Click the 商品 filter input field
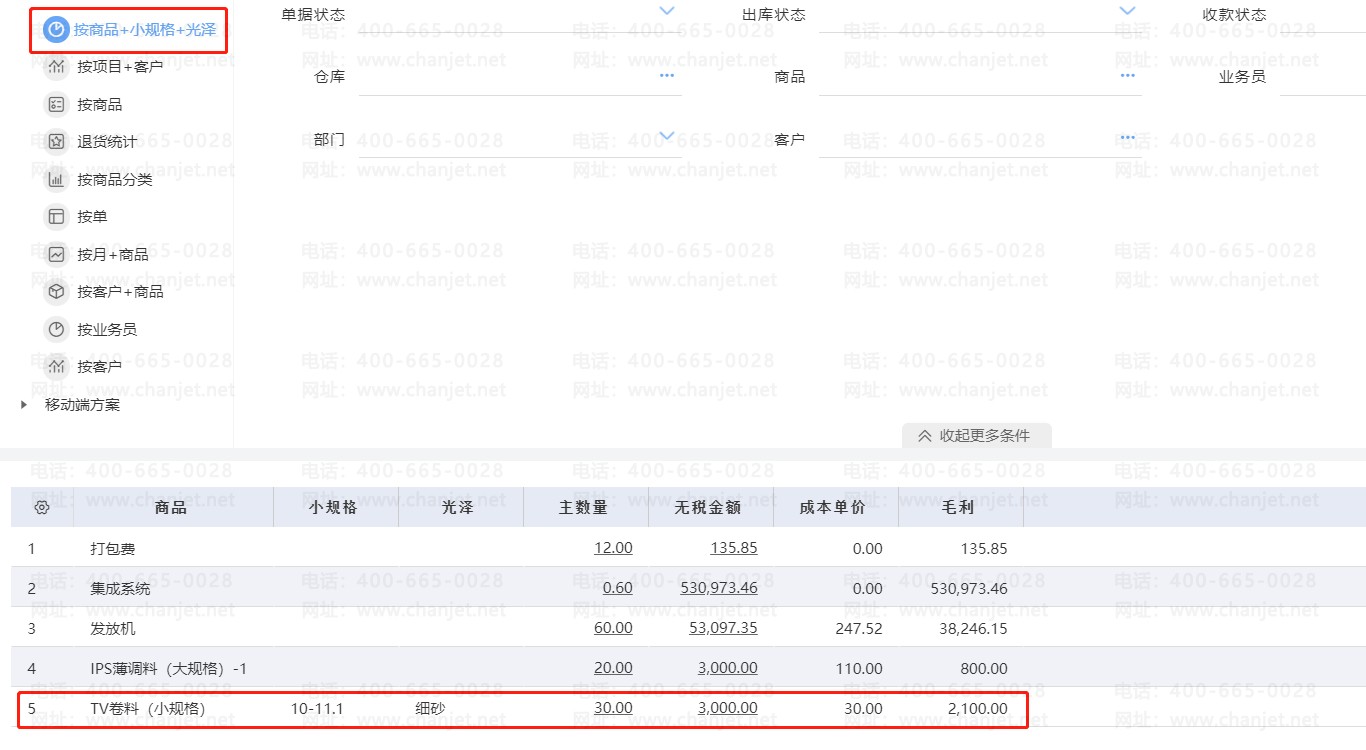 coord(980,76)
